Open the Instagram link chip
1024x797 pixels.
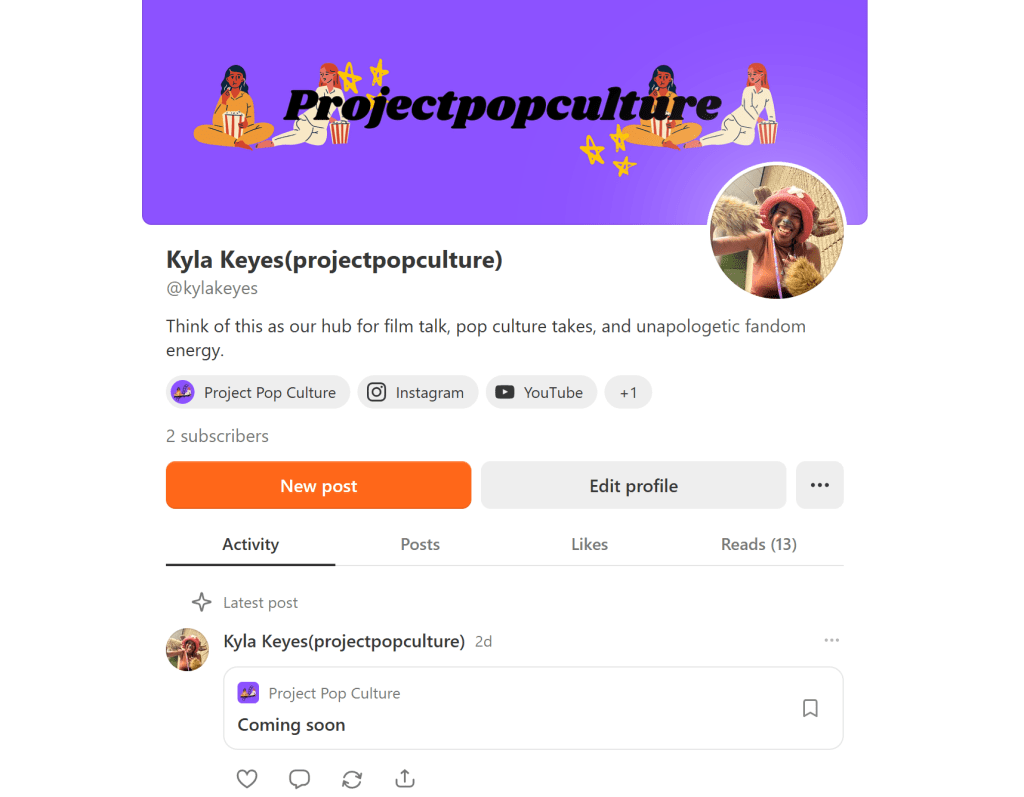[417, 393]
